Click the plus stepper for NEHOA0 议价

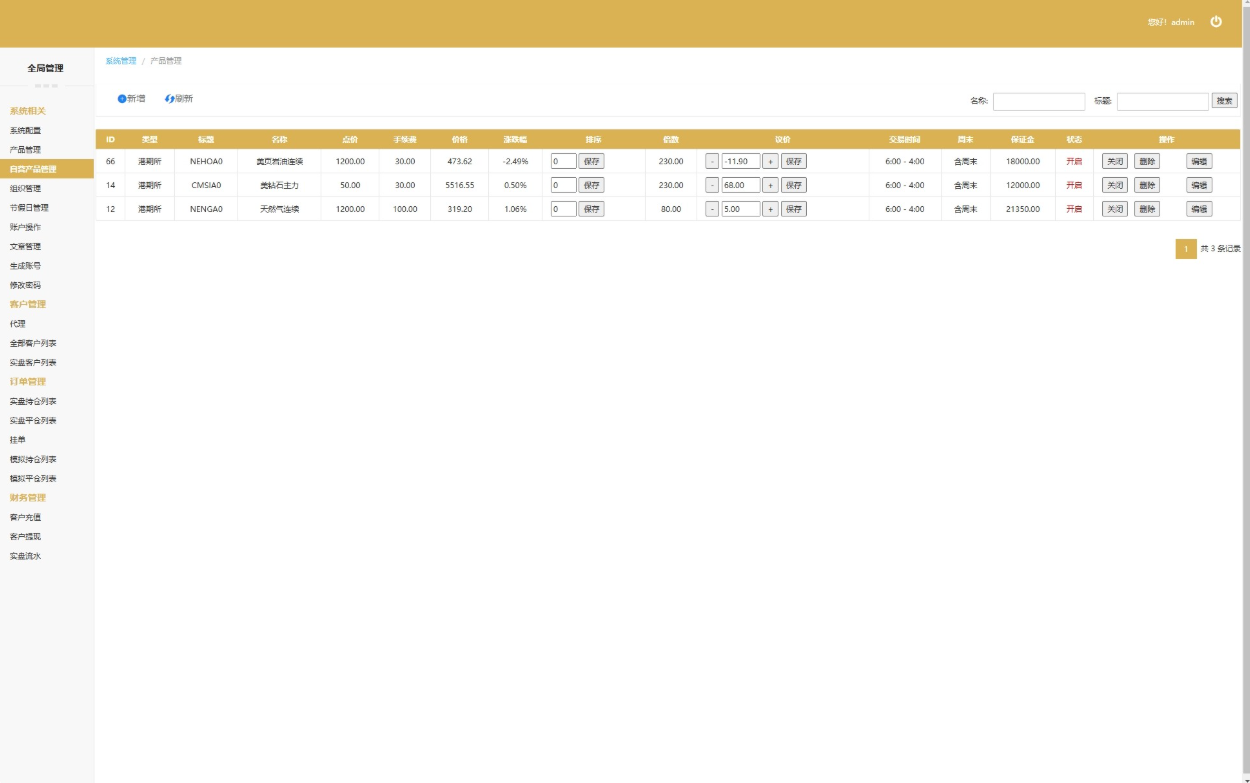(770, 161)
